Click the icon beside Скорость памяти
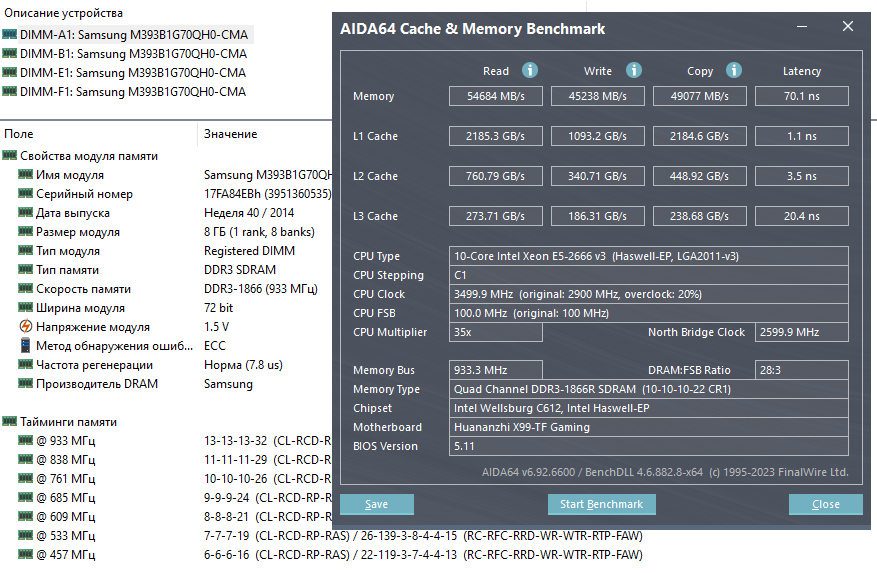This screenshot has height=573, width=877. 26,289
